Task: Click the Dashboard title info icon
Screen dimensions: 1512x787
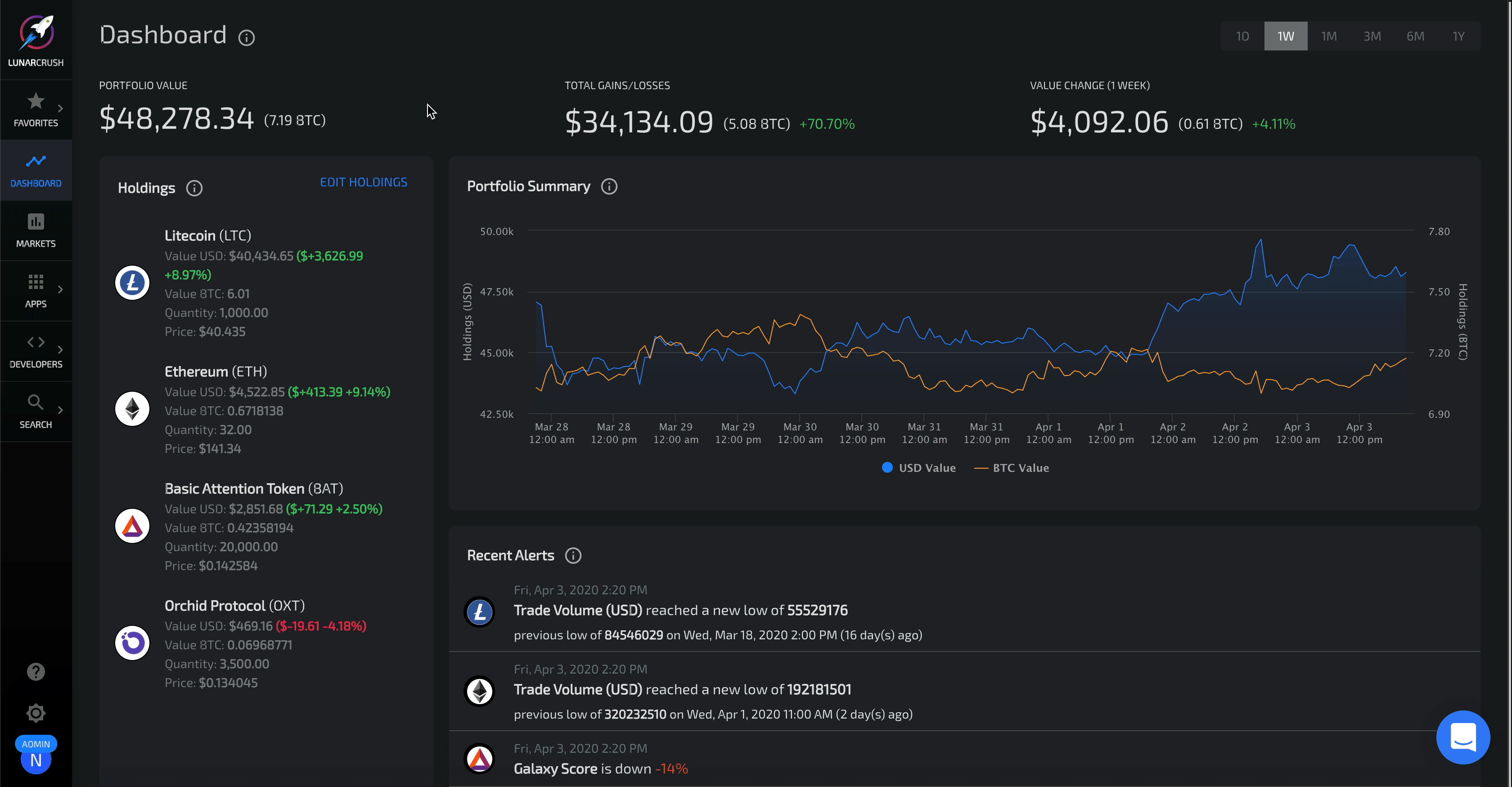Action: [x=247, y=37]
